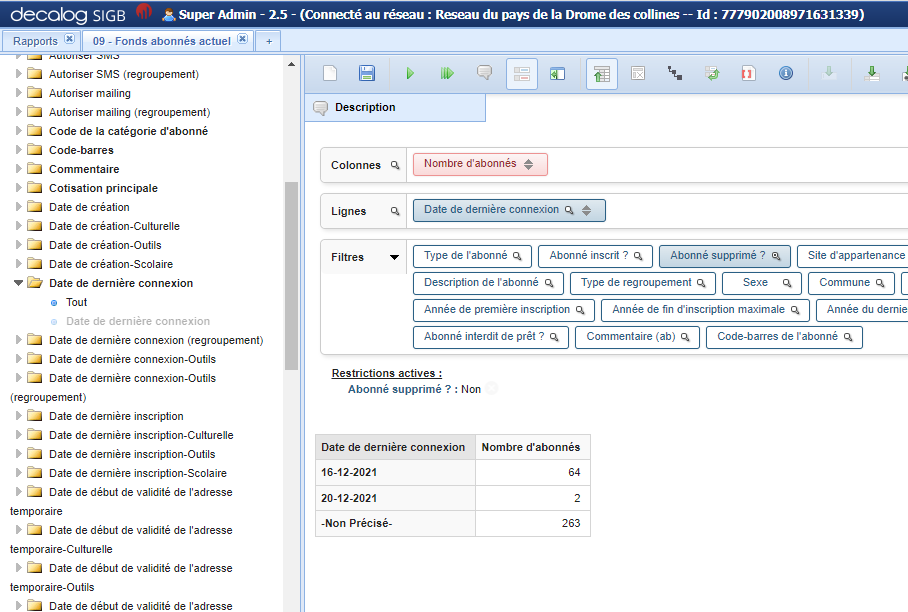
Task: Click the 'Nombre d'abonnés' column pill
Action: (481, 163)
